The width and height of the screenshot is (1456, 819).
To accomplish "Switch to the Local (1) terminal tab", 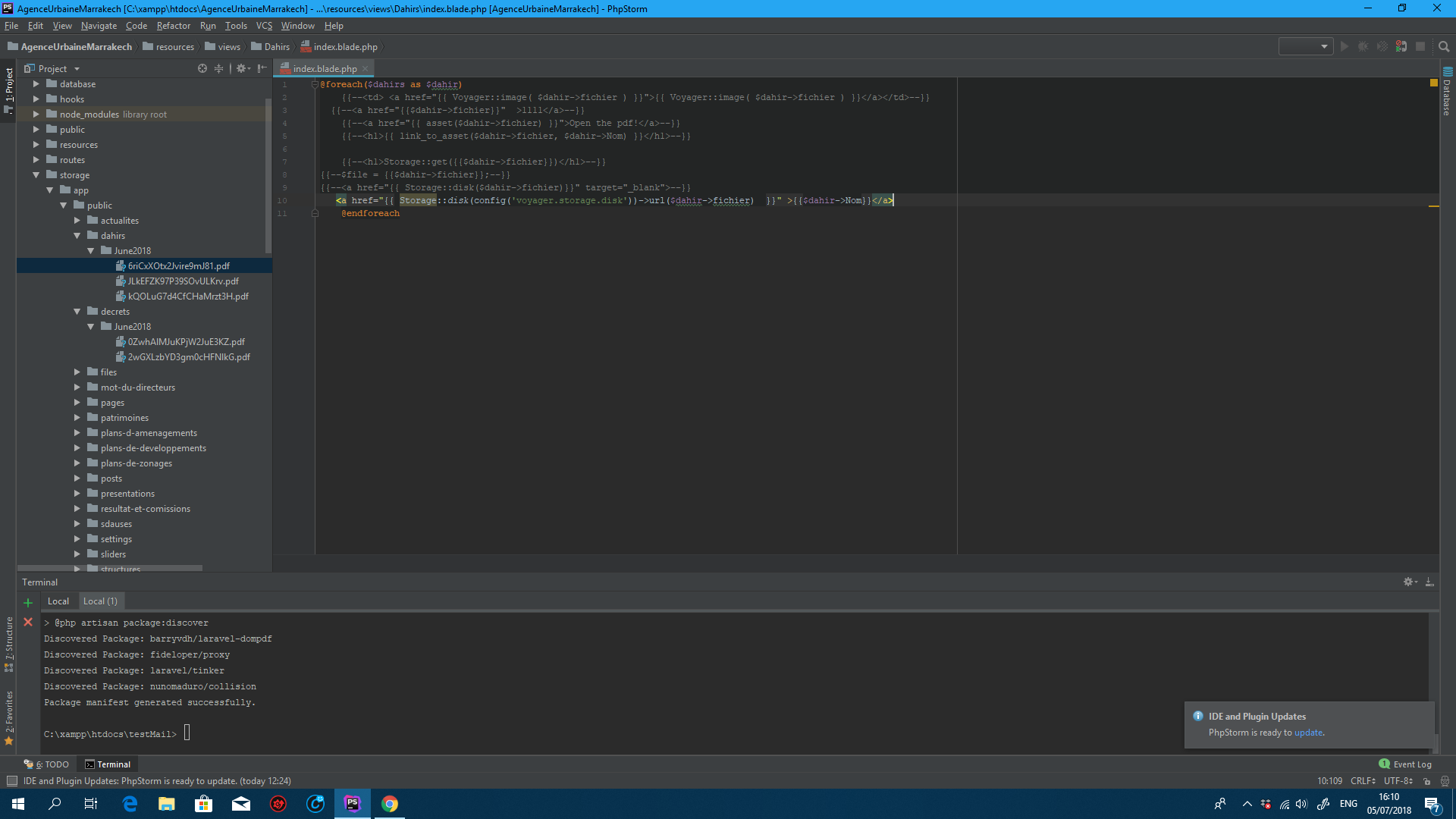I will (x=100, y=601).
